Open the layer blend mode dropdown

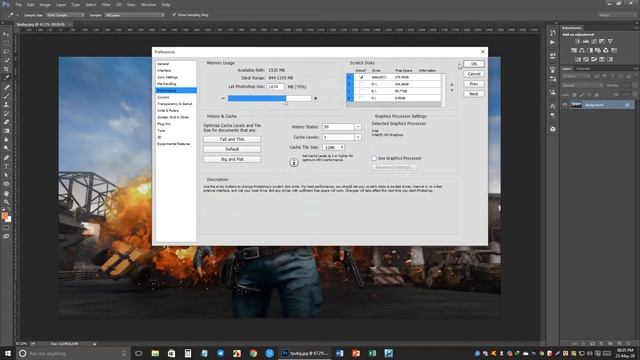[x=582, y=85]
